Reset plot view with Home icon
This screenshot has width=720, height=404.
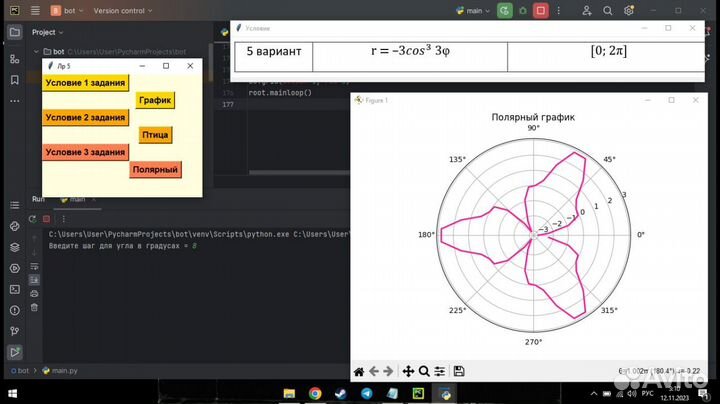coord(359,371)
